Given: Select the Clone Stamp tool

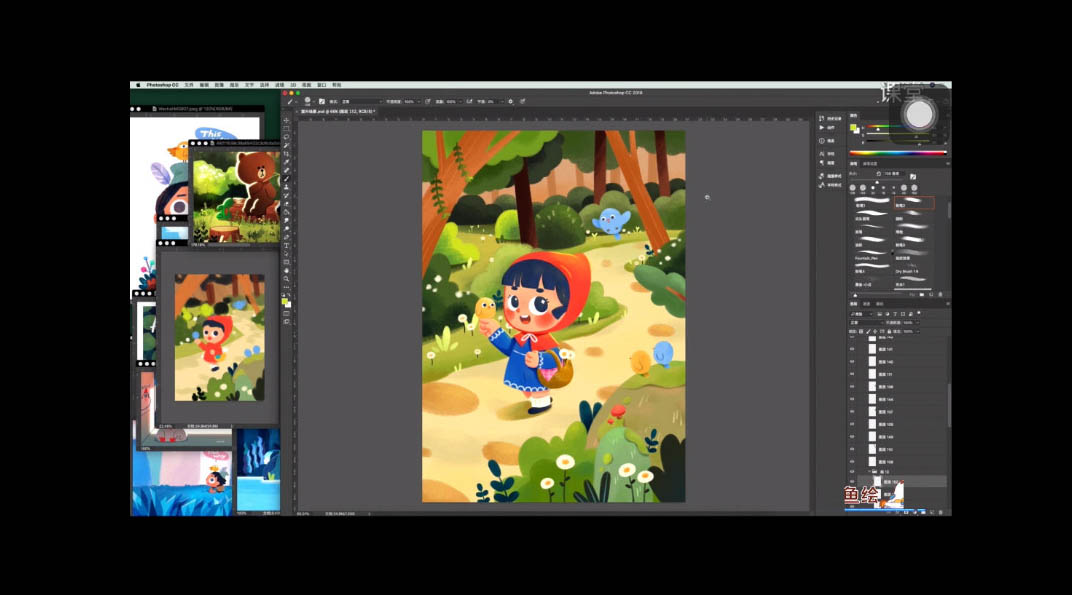Looking at the screenshot, I should pos(286,187).
